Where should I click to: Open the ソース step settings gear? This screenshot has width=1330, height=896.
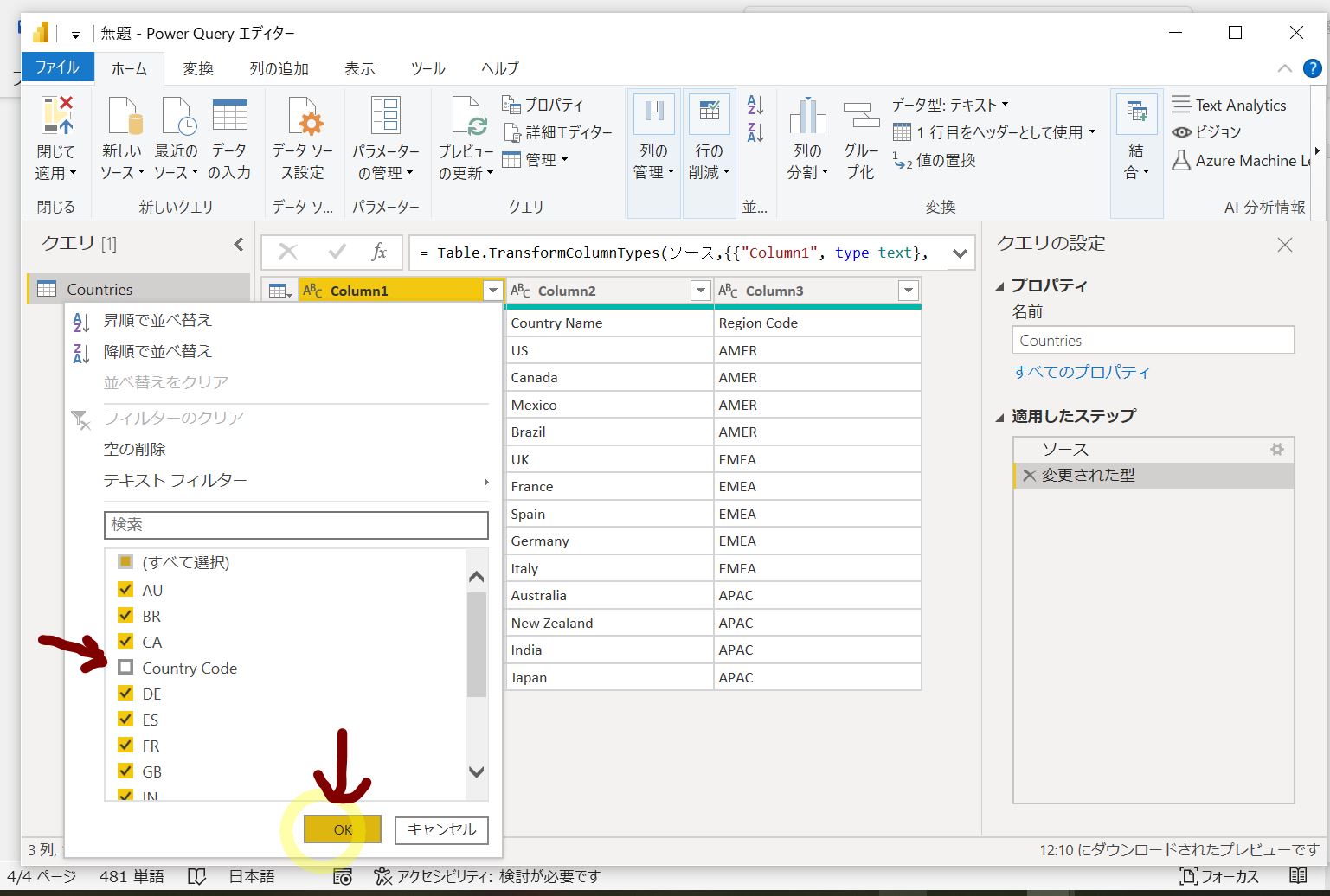1276,449
